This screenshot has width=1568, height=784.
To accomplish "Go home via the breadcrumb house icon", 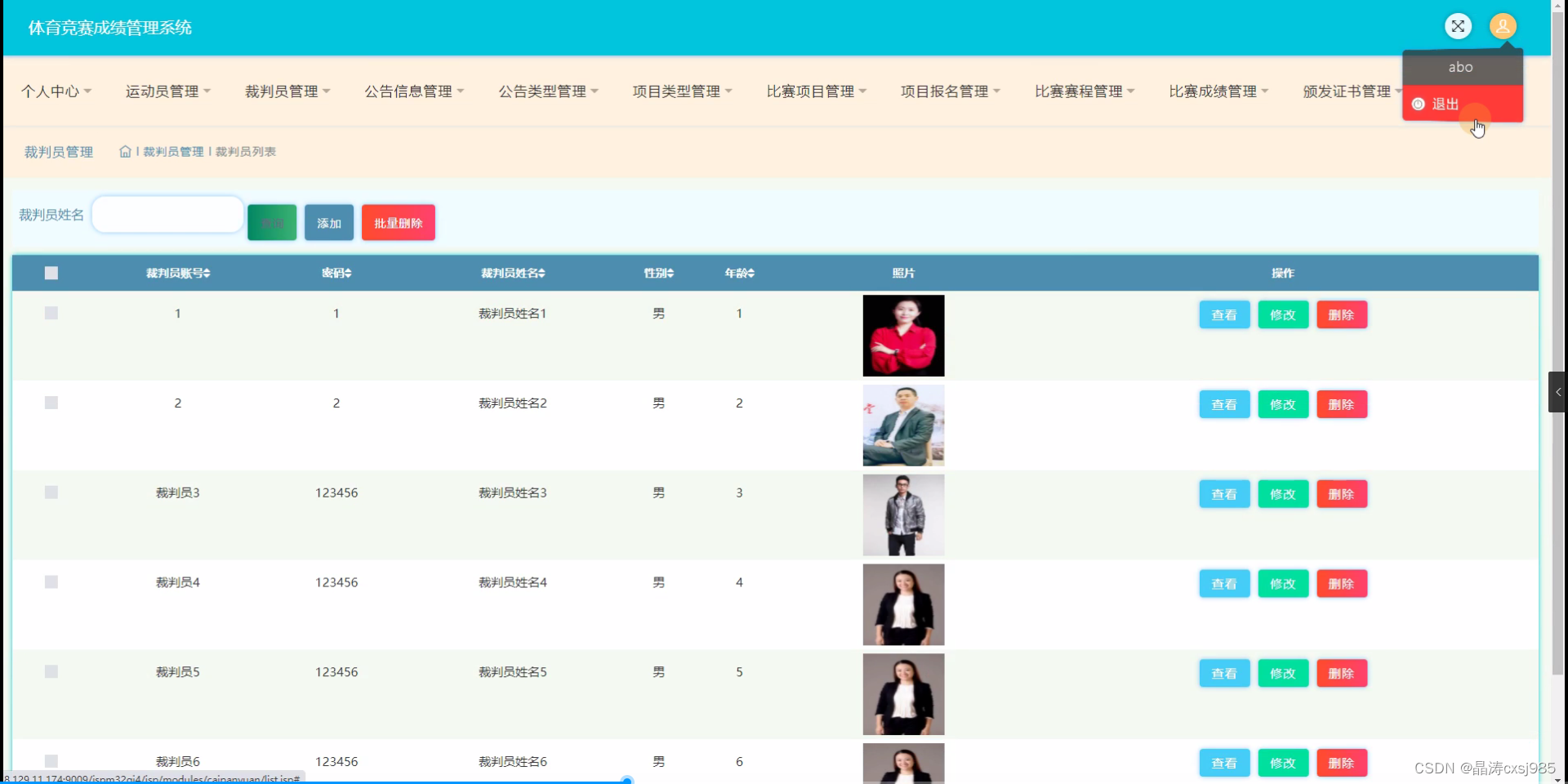I will tap(125, 151).
